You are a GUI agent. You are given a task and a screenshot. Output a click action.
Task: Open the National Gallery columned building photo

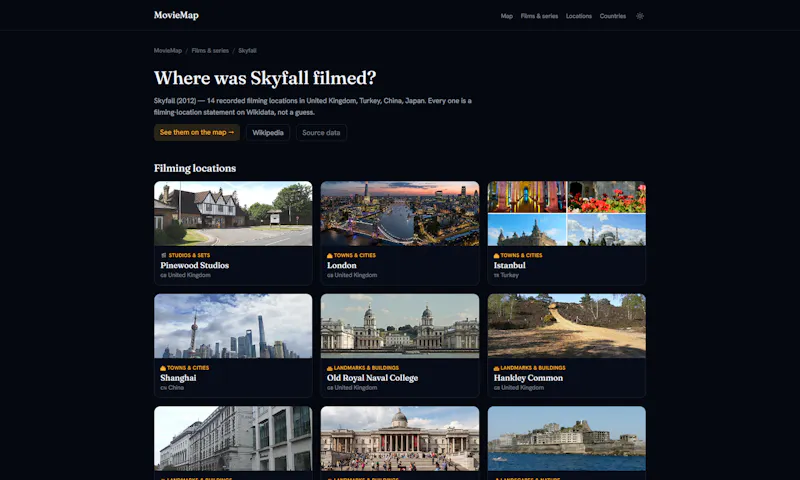click(400, 438)
